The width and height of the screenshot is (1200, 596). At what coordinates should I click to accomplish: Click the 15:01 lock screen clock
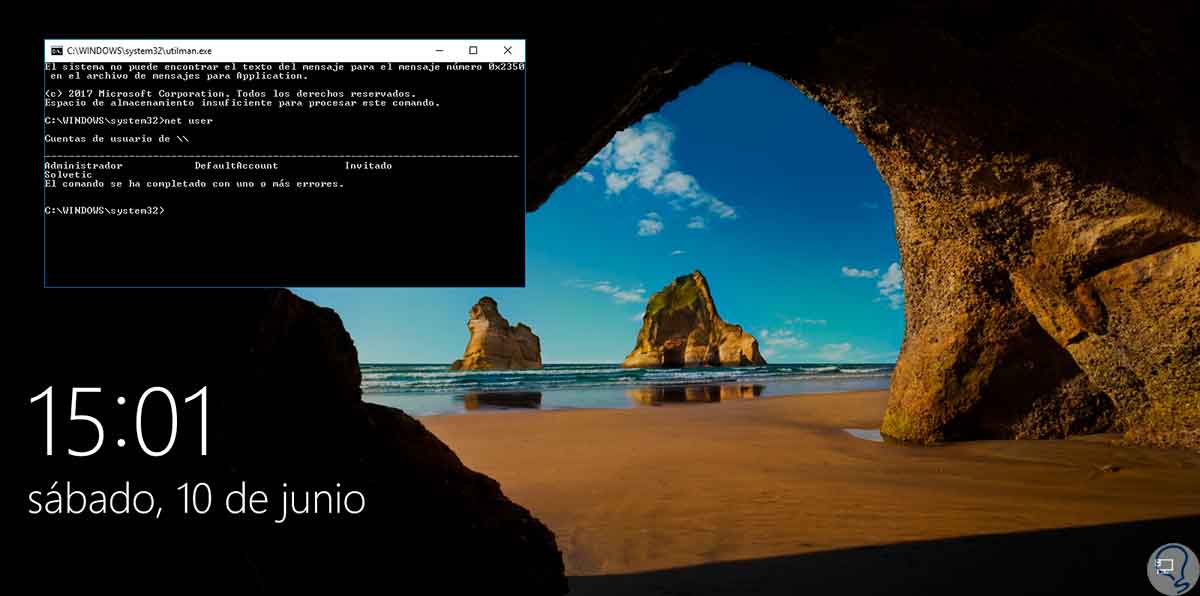click(122, 420)
